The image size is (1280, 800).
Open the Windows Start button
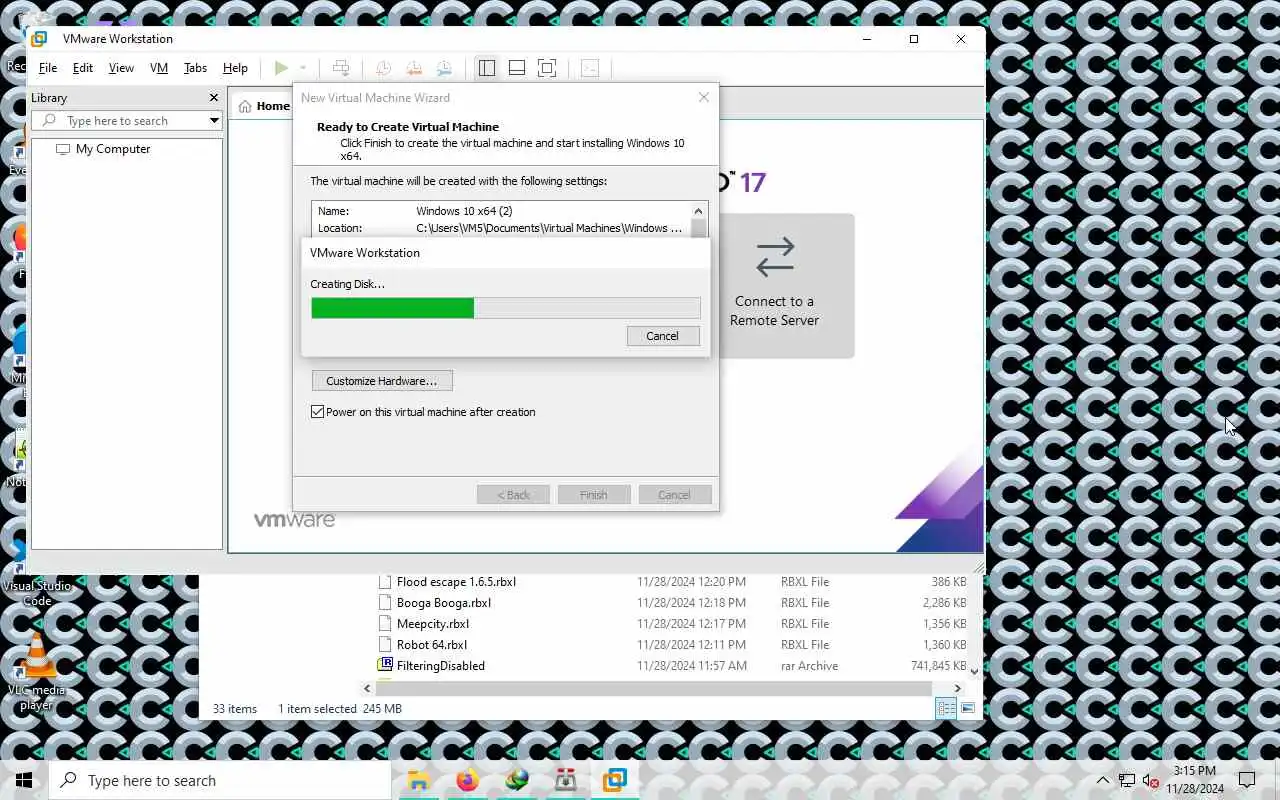pos(24,780)
